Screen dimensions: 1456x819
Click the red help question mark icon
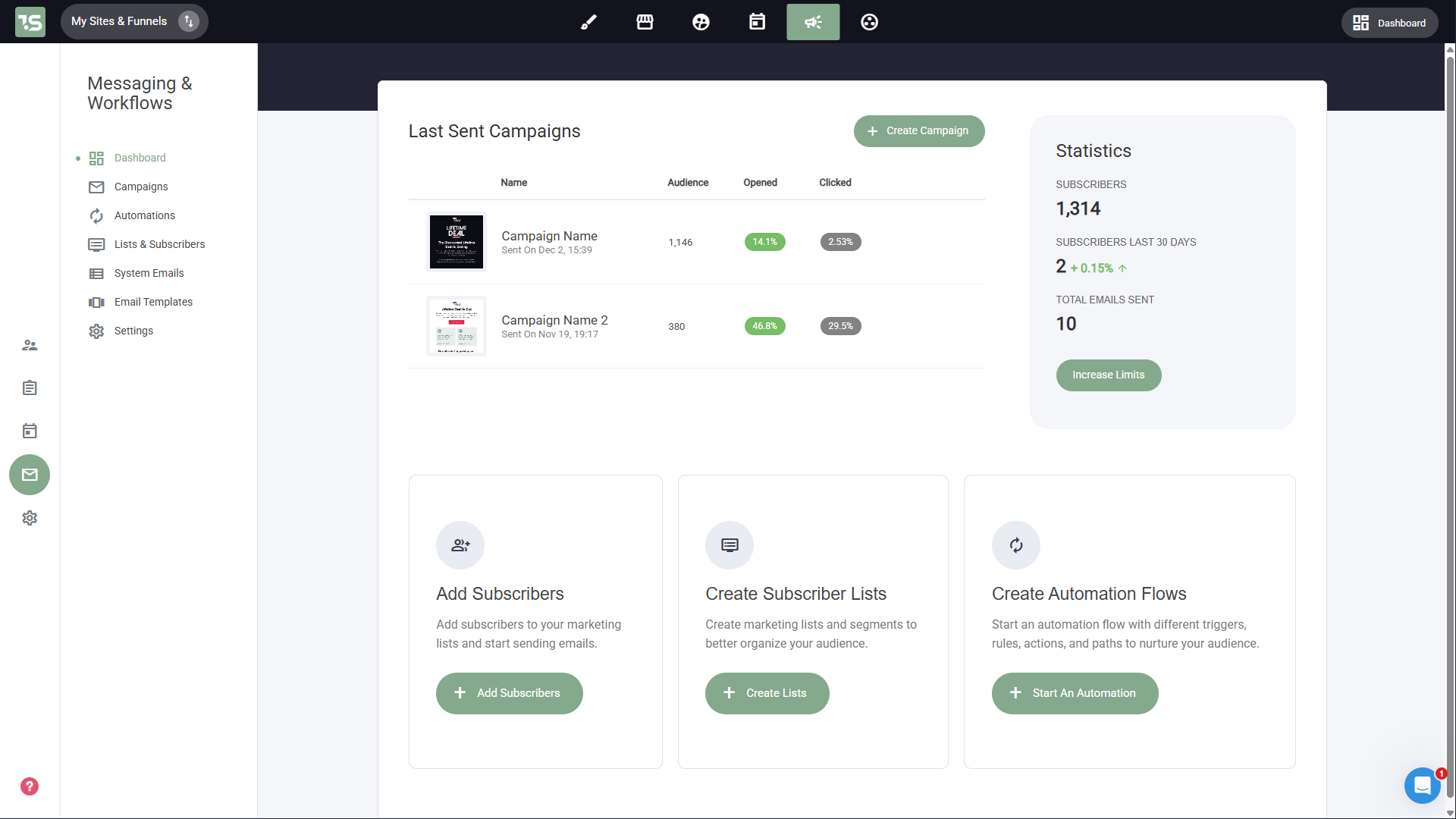[x=30, y=786]
